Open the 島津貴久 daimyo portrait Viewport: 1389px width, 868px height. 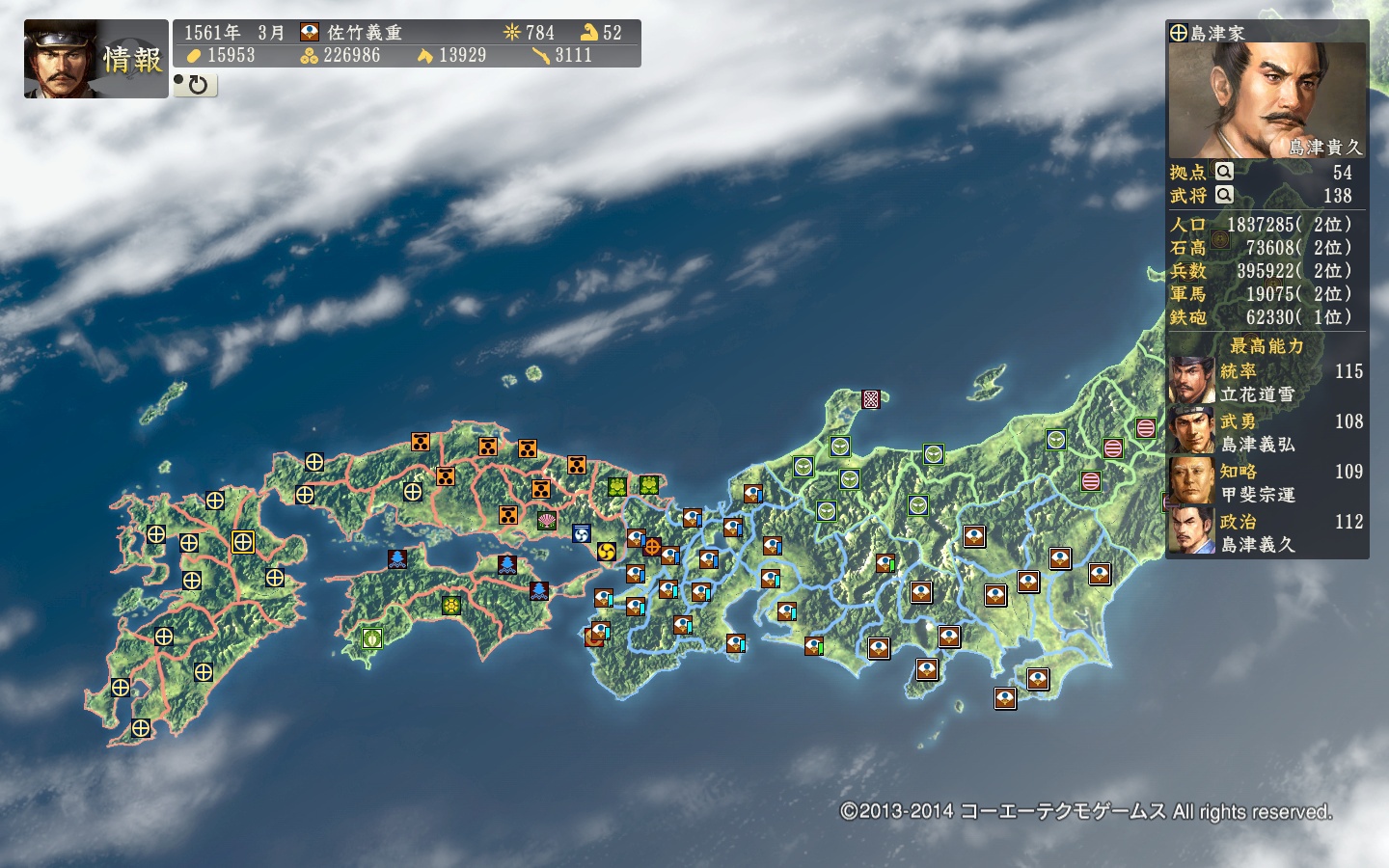tap(1266, 100)
